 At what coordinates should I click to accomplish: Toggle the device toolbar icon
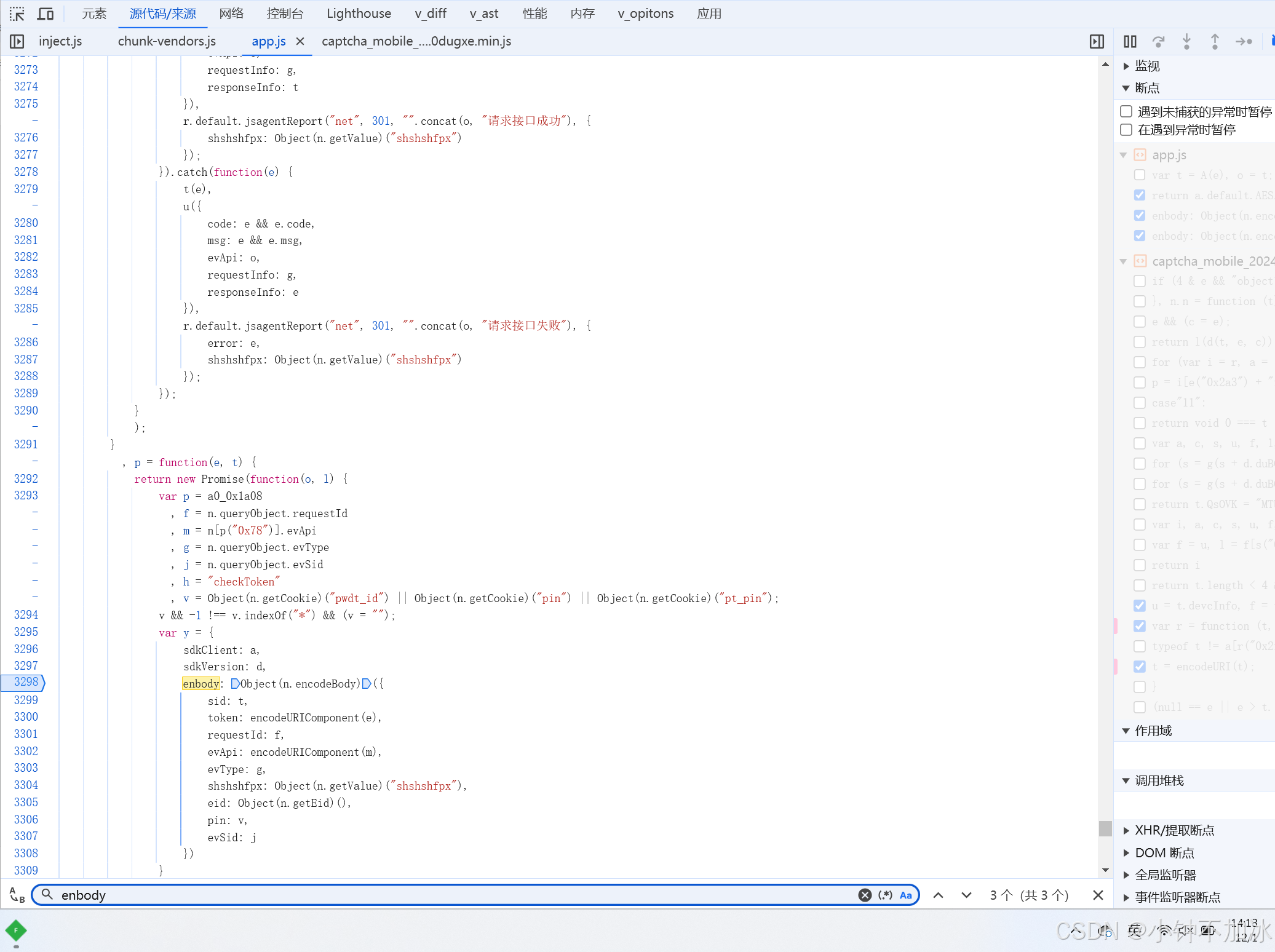click(x=46, y=14)
